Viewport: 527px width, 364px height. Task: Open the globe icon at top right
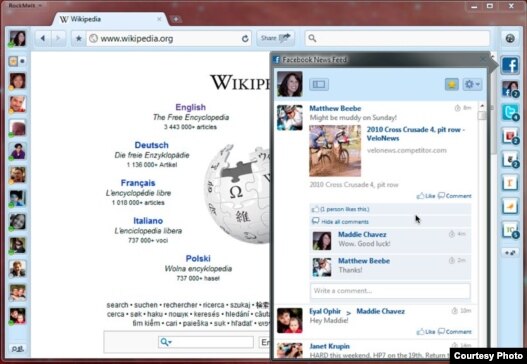click(510, 38)
